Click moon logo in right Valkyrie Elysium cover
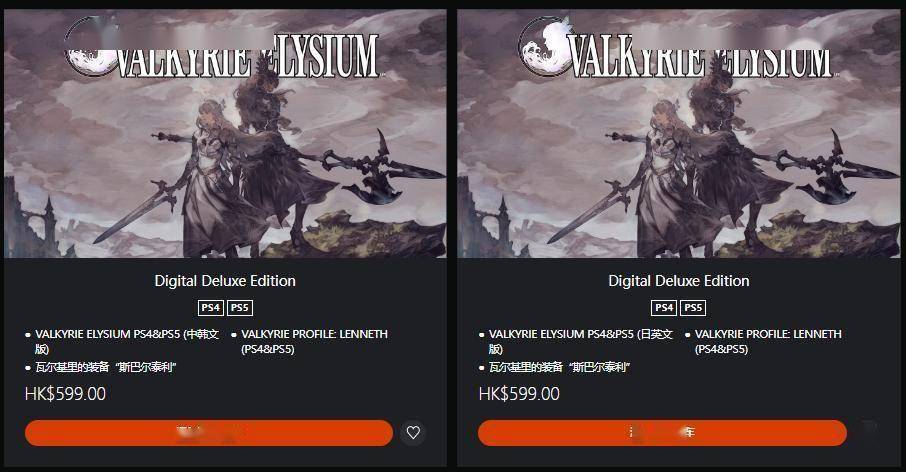The height and width of the screenshot is (472, 906). (x=544, y=47)
